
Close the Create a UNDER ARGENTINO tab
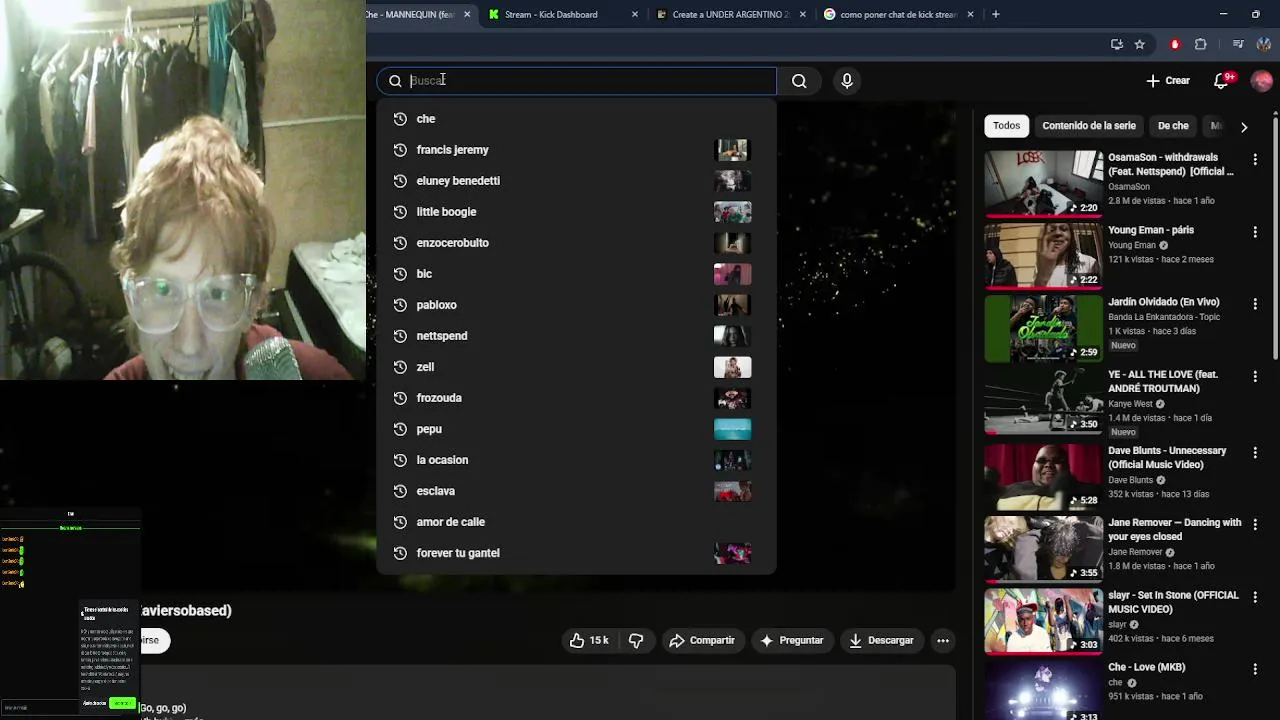(802, 14)
